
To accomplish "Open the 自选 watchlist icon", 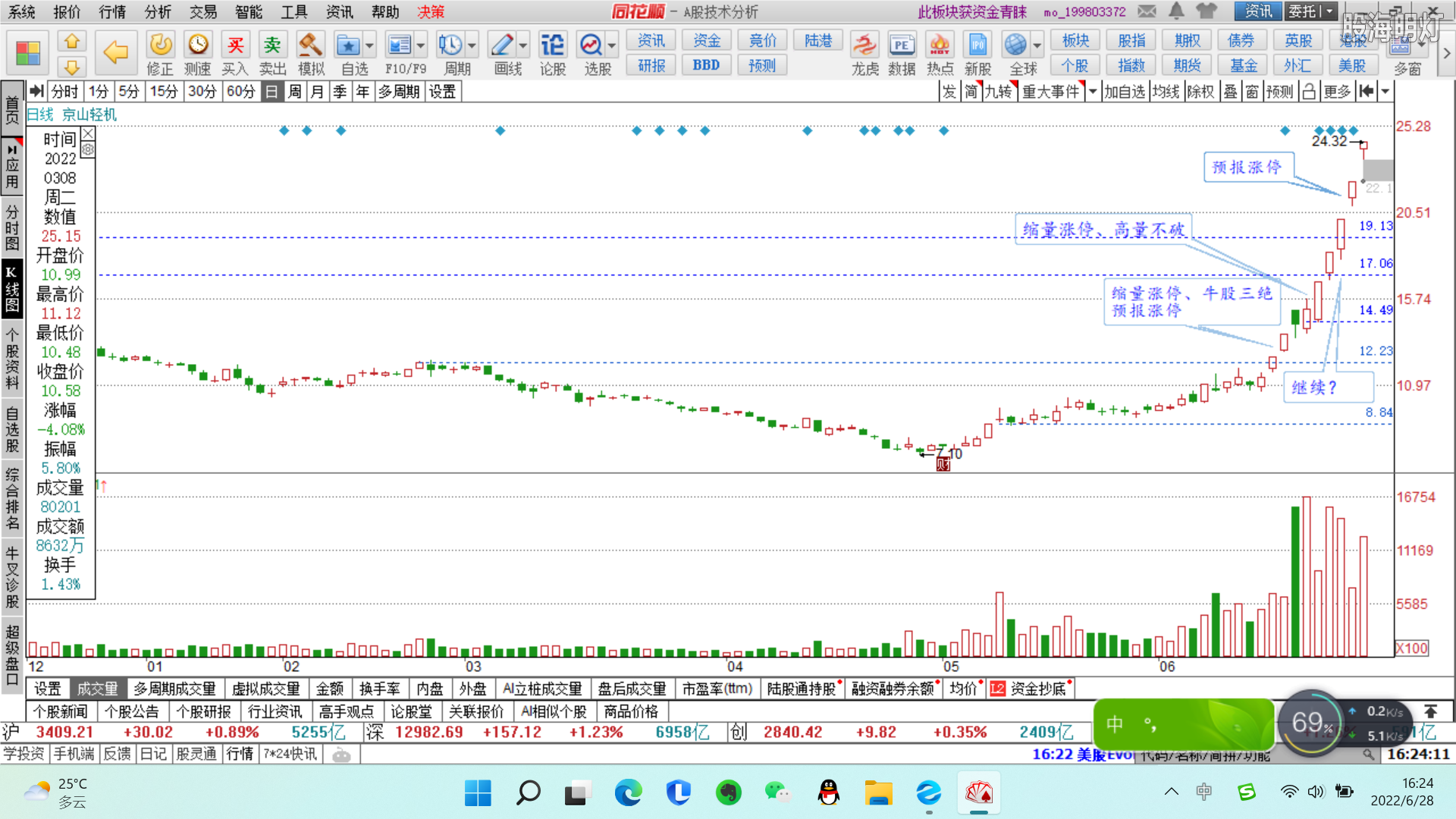I will pos(349,53).
